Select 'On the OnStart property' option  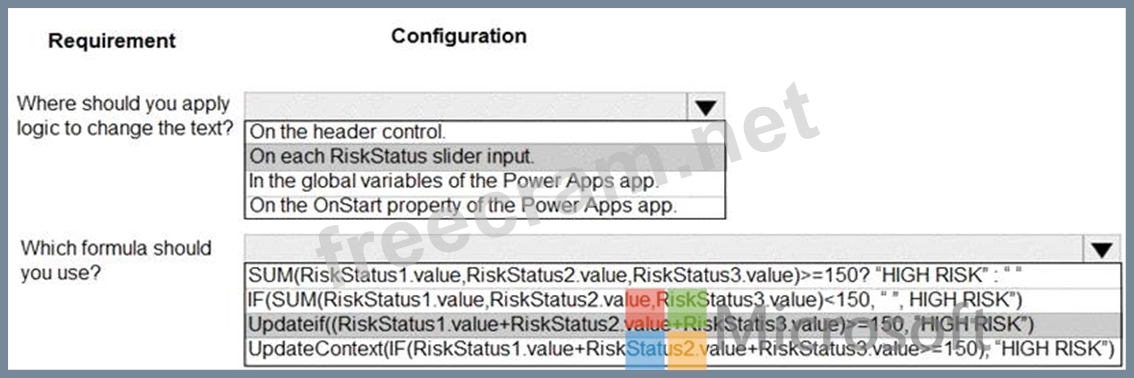coord(485,206)
